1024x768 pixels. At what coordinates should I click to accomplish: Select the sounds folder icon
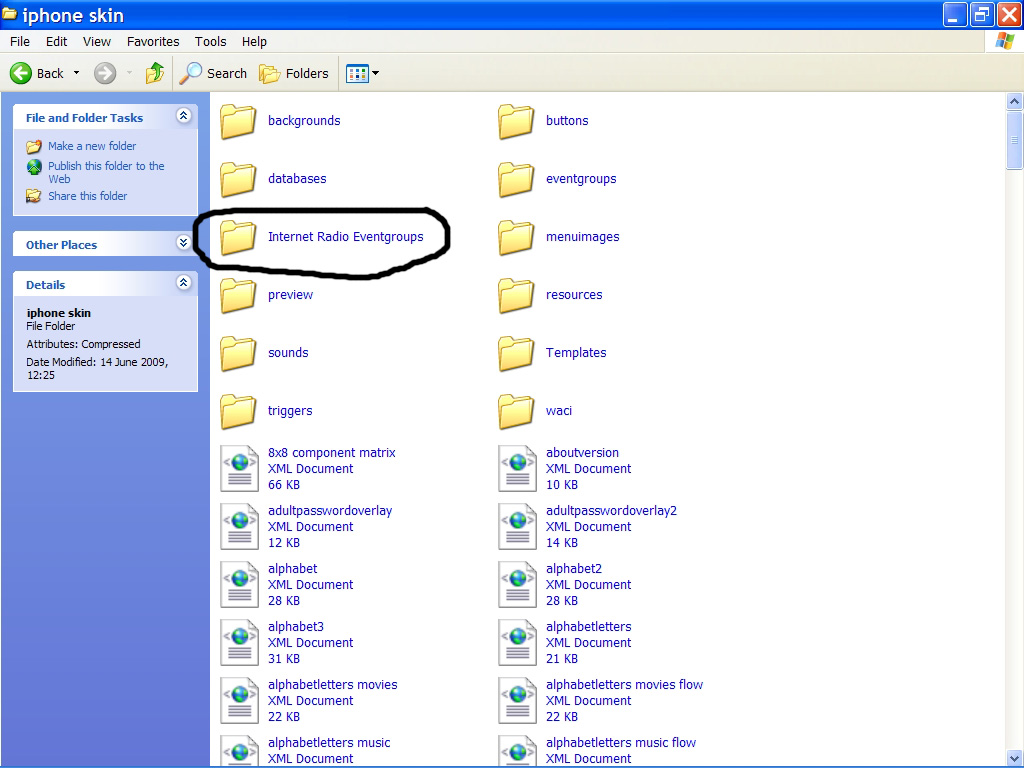click(238, 353)
